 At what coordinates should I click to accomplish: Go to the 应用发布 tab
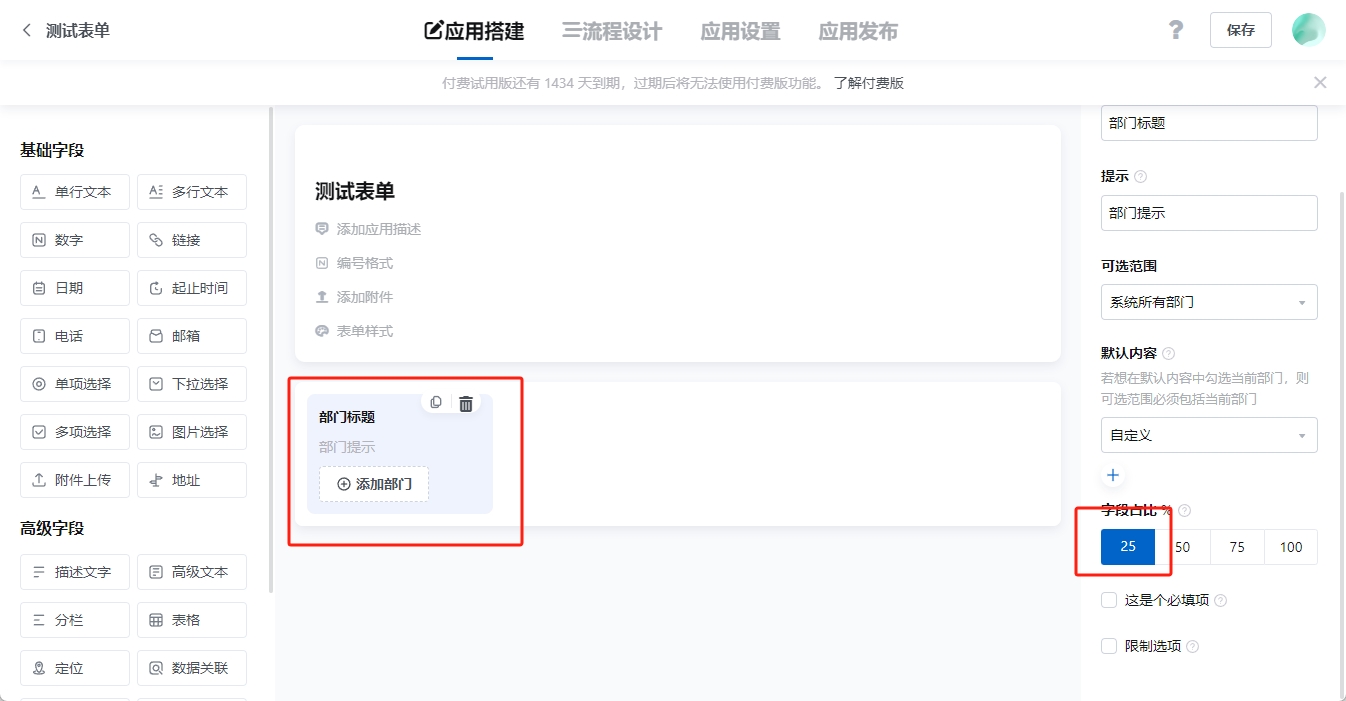(x=857, y=31)
